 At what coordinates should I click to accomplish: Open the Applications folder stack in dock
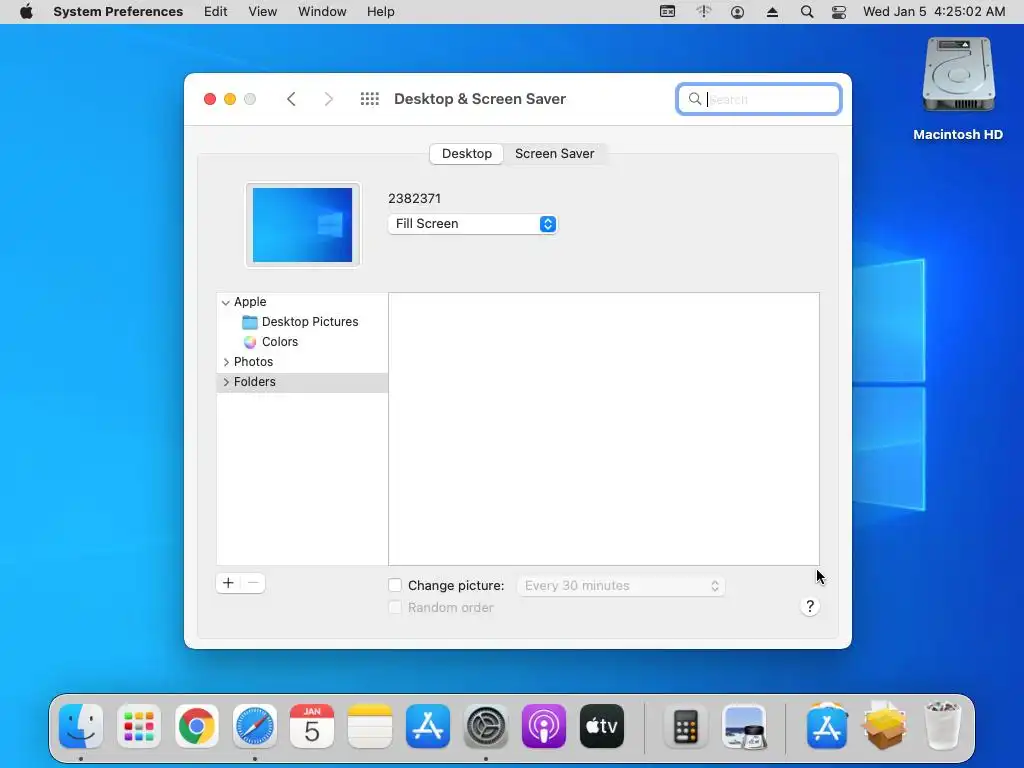(827, 726)
